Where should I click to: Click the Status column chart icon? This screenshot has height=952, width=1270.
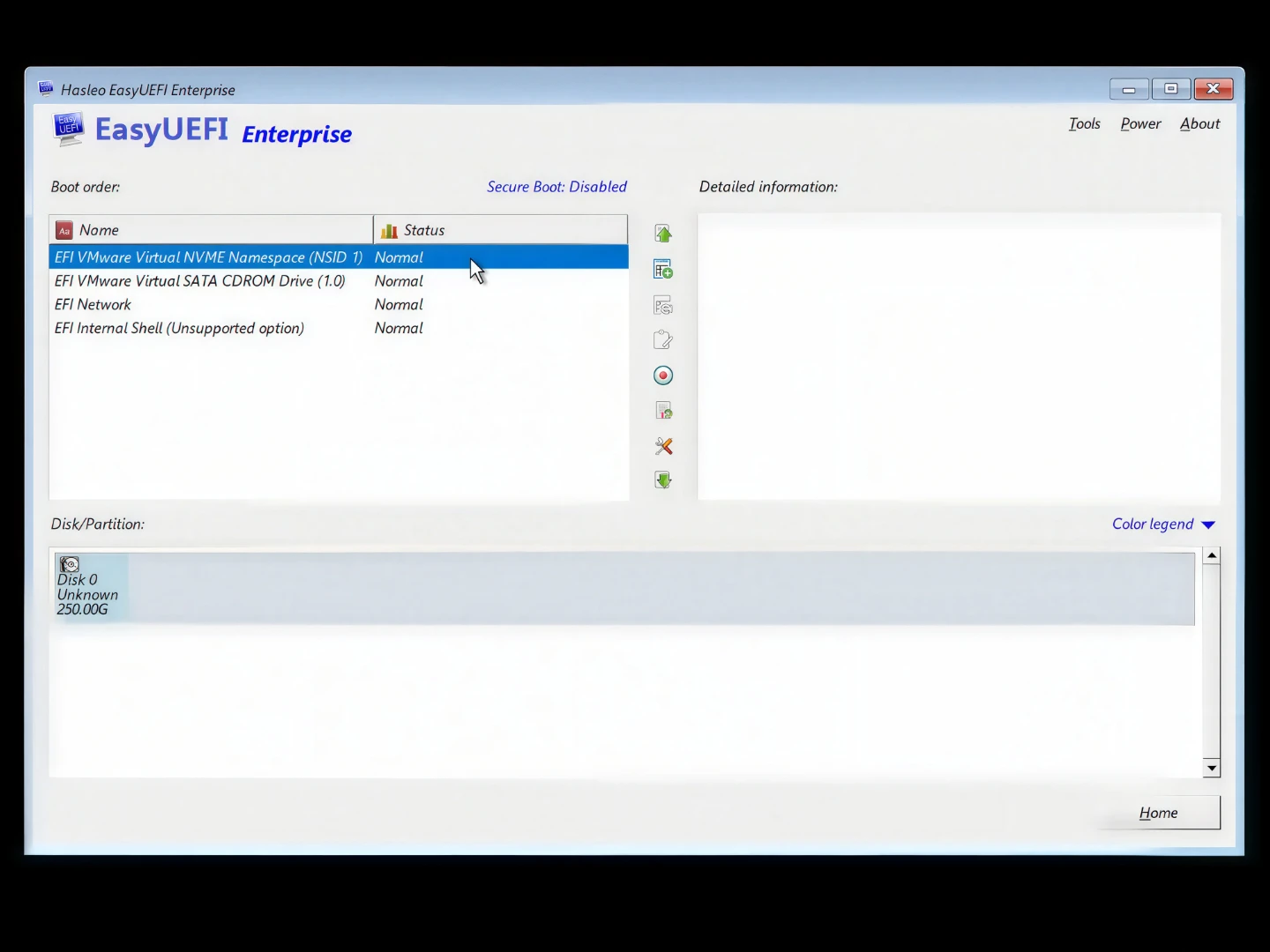[x=388, y=231]
